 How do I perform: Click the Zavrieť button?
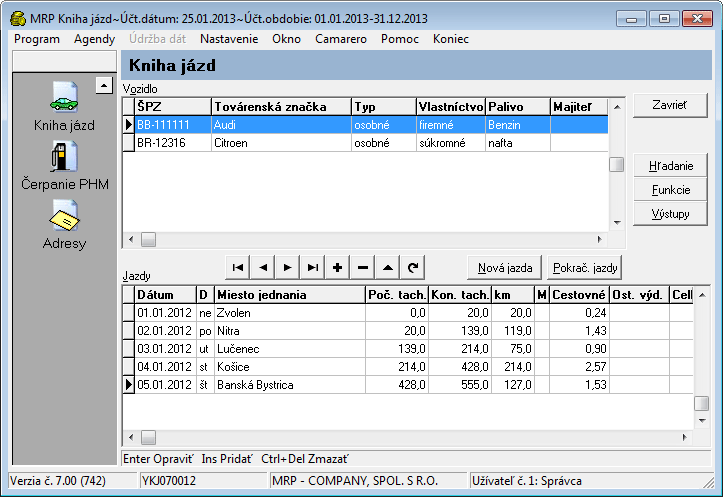click(670, 106)
